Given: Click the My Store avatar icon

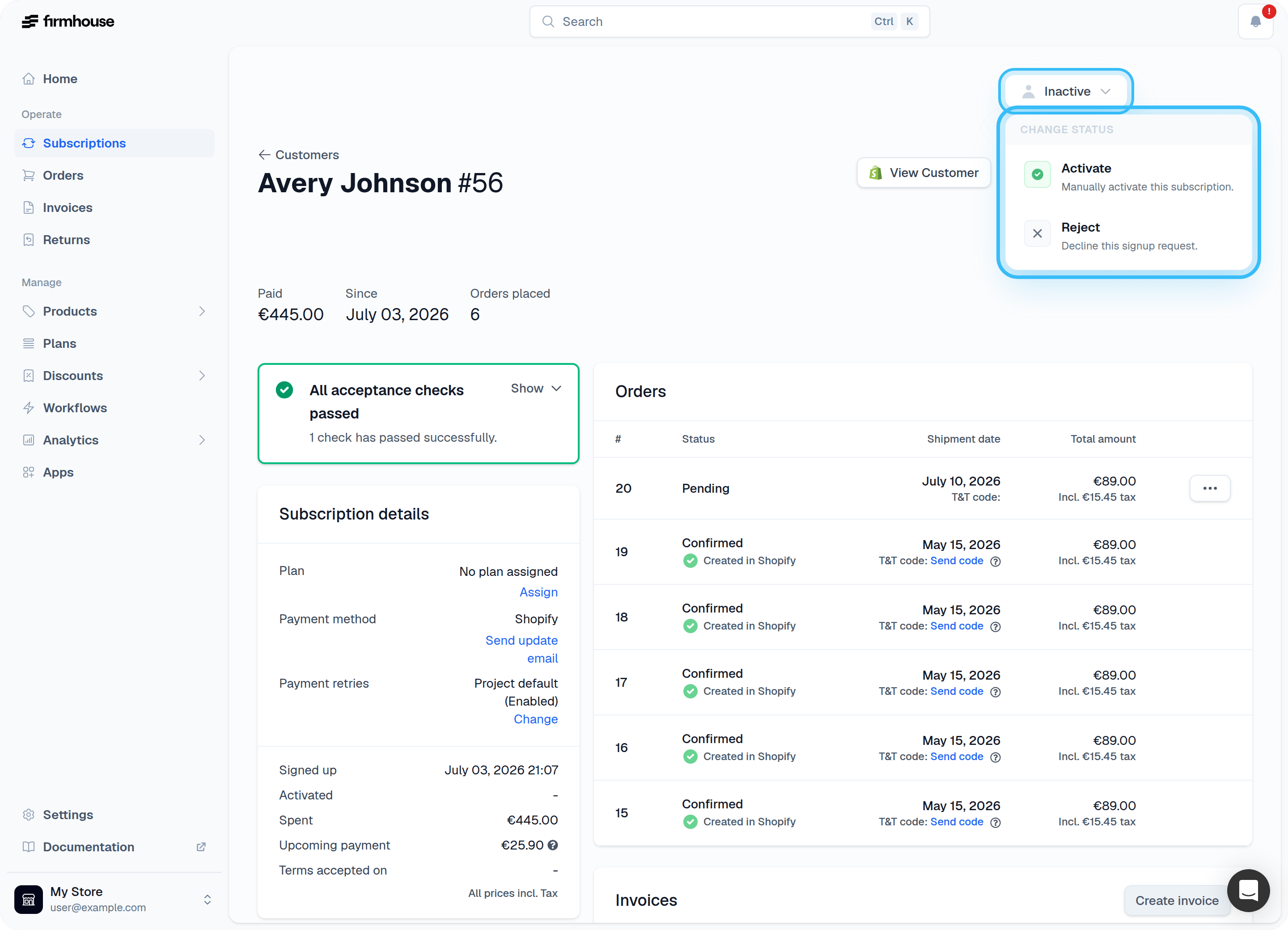Looking at the screenshot, I should pos(28,899).
